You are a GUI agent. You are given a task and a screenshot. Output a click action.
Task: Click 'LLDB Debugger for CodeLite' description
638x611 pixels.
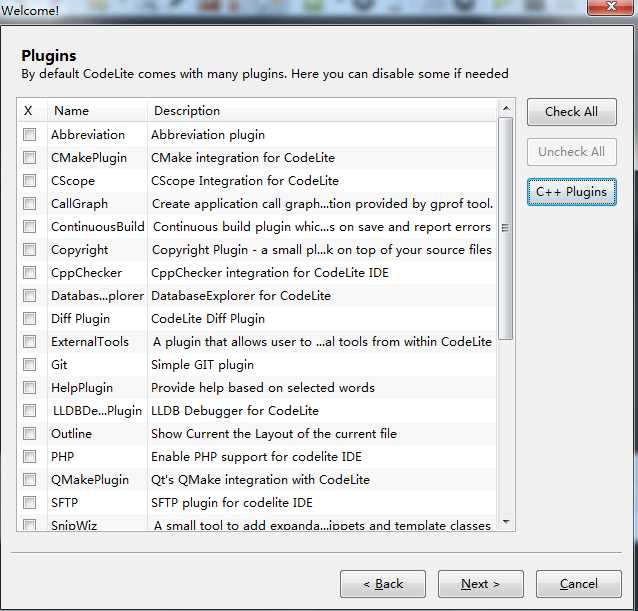[235, 410]
